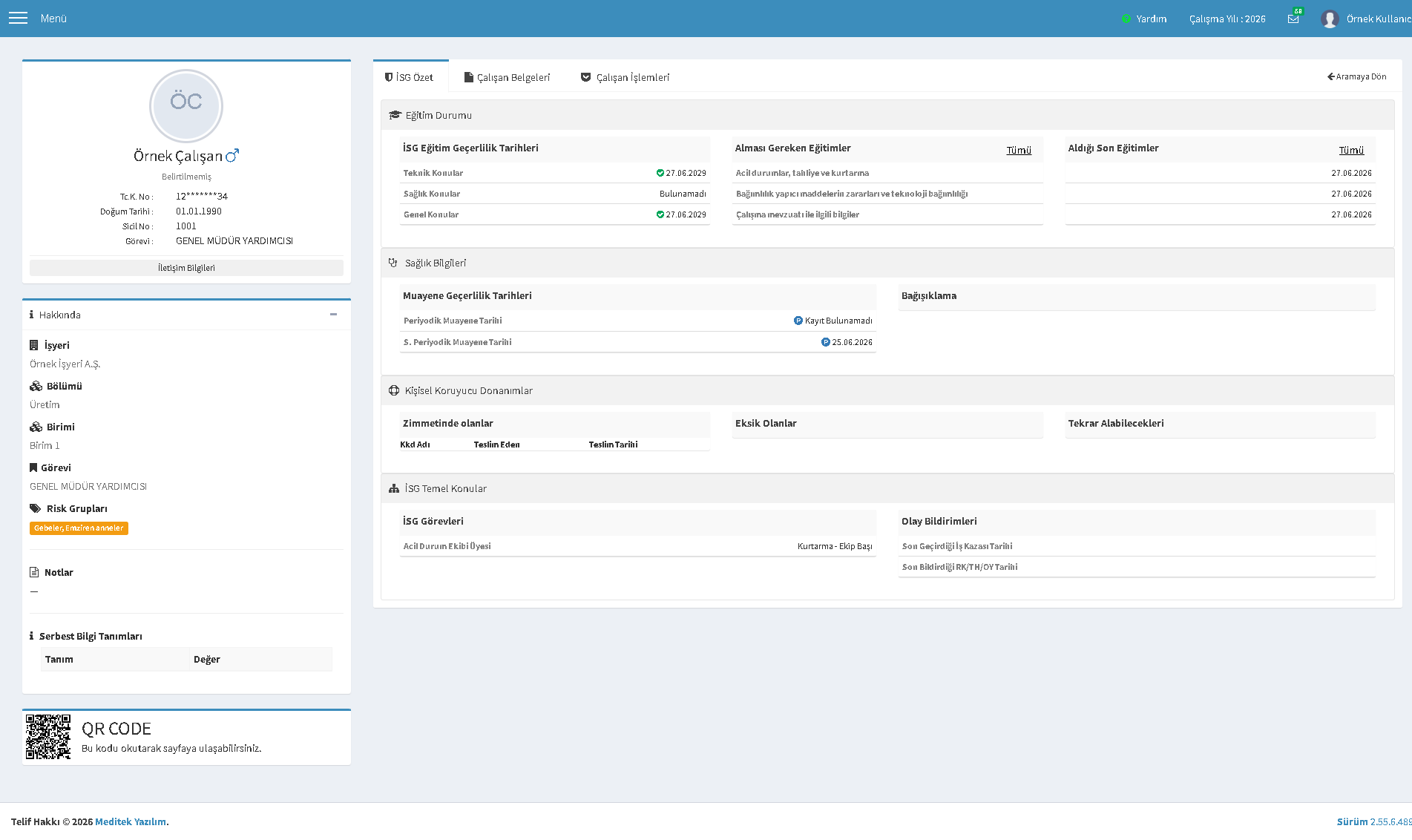Click the green Yardım help icon
The image size is (1412, 840).
coord(1126,19)
